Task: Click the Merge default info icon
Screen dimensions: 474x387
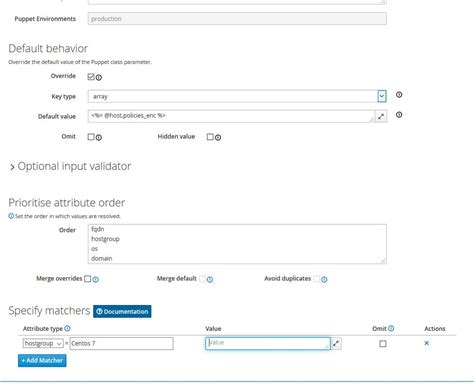Action: 210,279
